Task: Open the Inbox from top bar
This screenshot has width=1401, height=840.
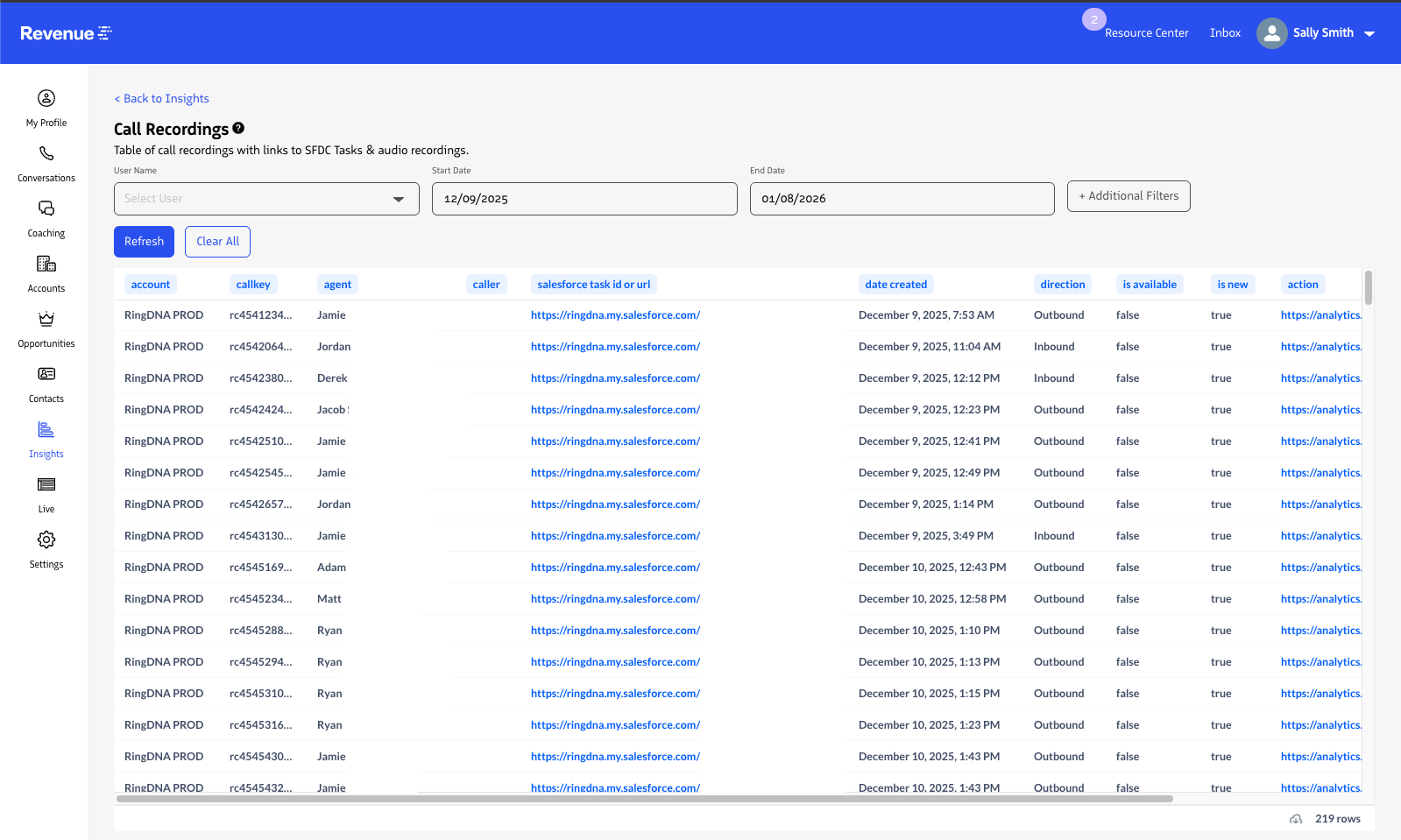Action: [x=1224, y=33]
